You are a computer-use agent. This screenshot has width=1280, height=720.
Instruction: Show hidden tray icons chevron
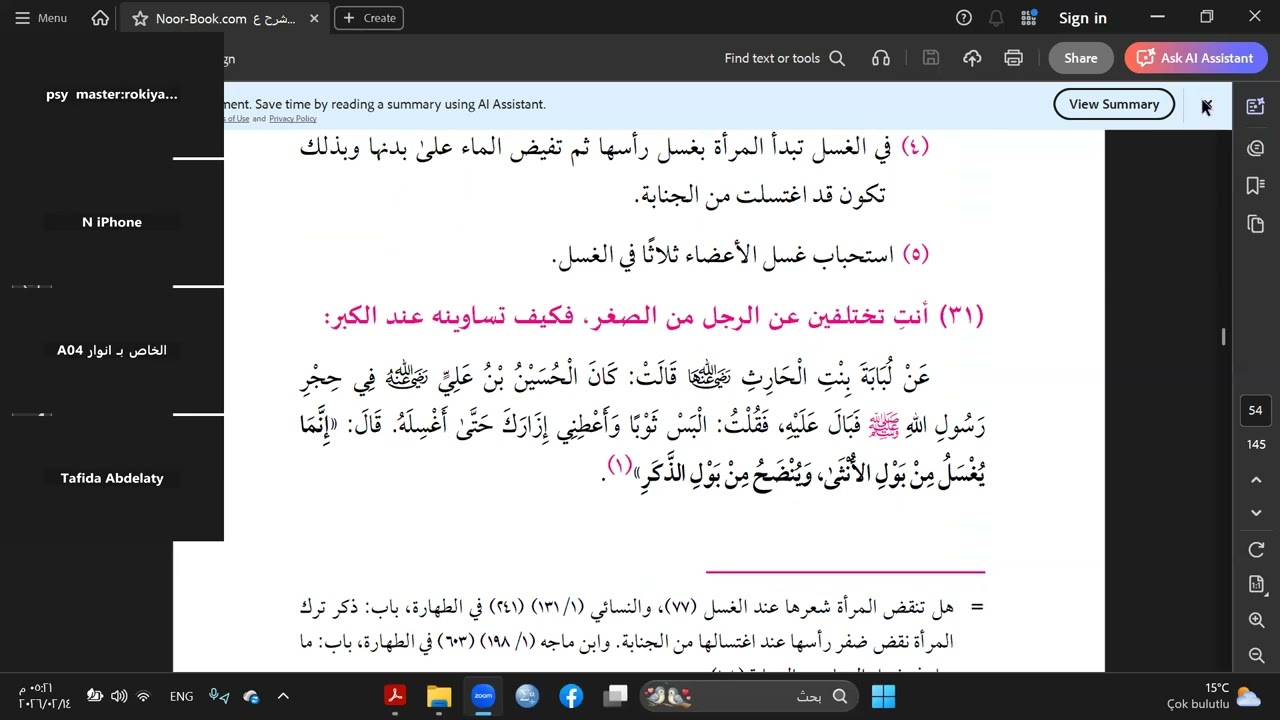283,696
